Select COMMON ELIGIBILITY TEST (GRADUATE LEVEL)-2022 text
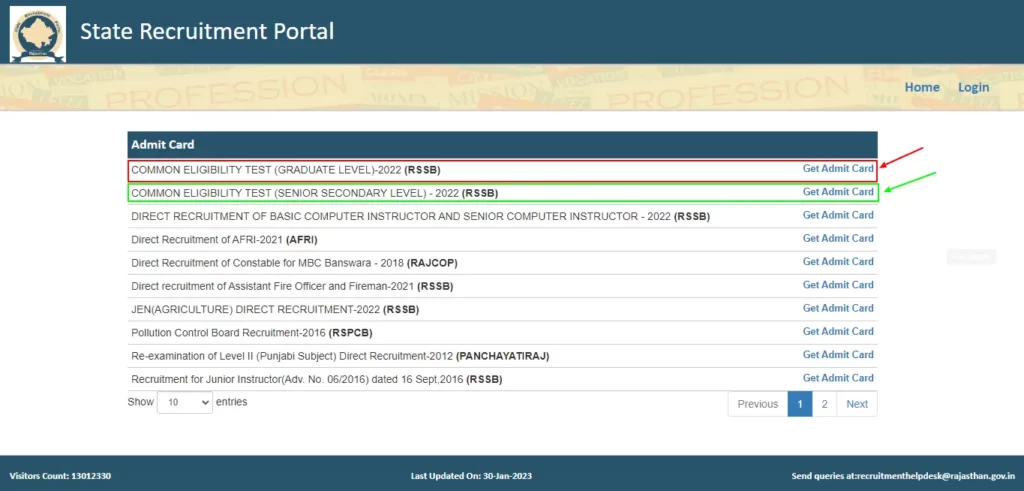 pos(286,170)
